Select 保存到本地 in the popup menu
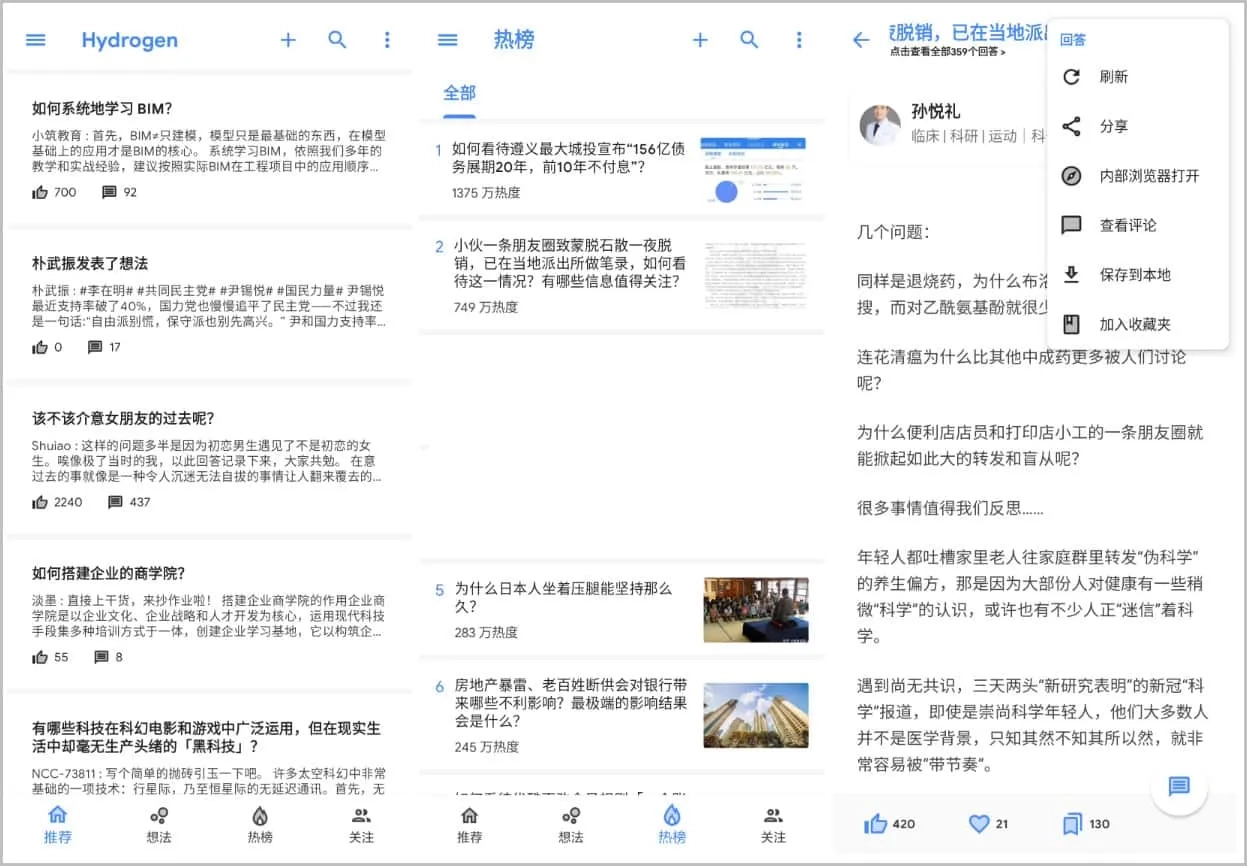The width and height of the screenshot is (1247, 866). 1134,275
